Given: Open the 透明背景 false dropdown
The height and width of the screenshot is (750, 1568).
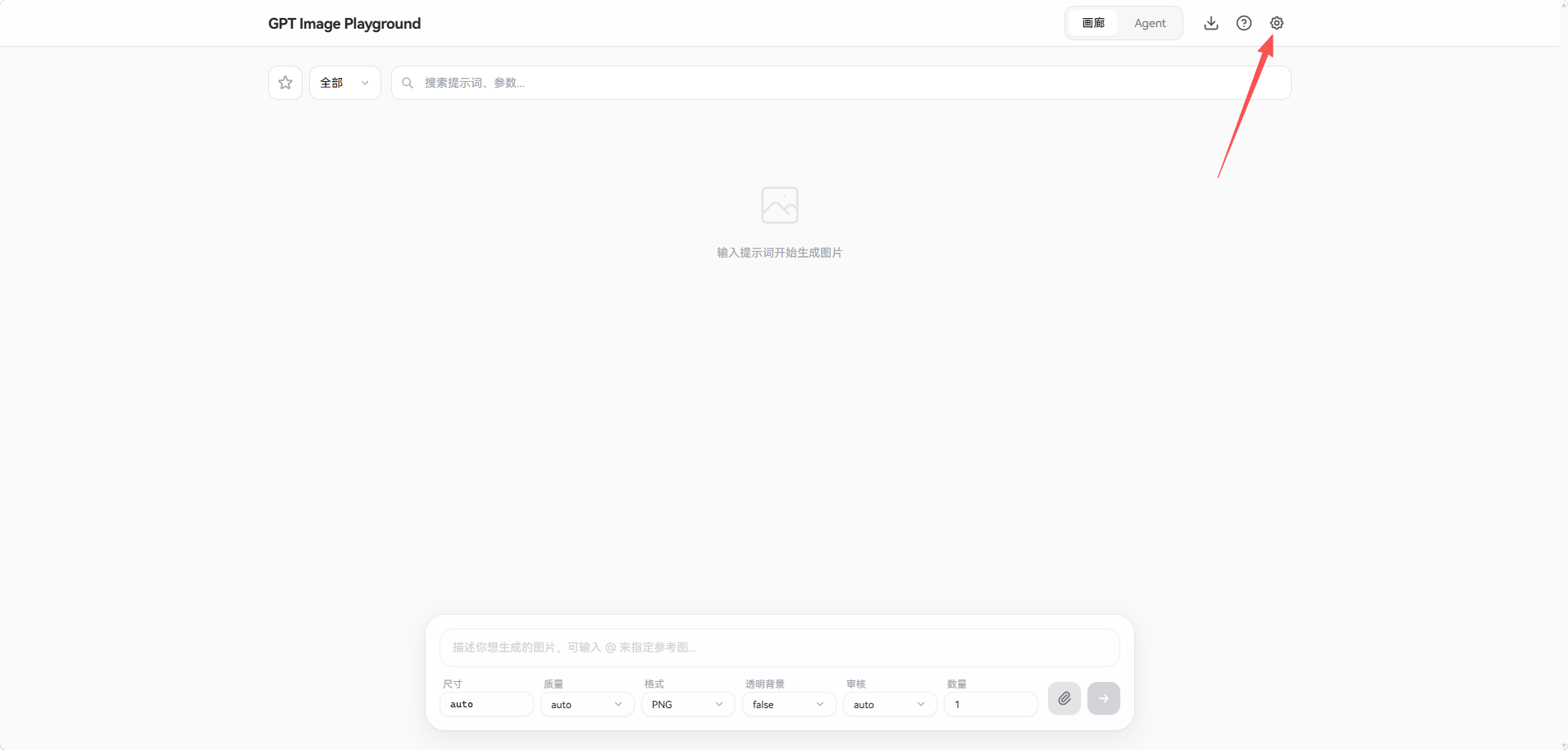Looking at the screenshot, I should tap(789, 704).
